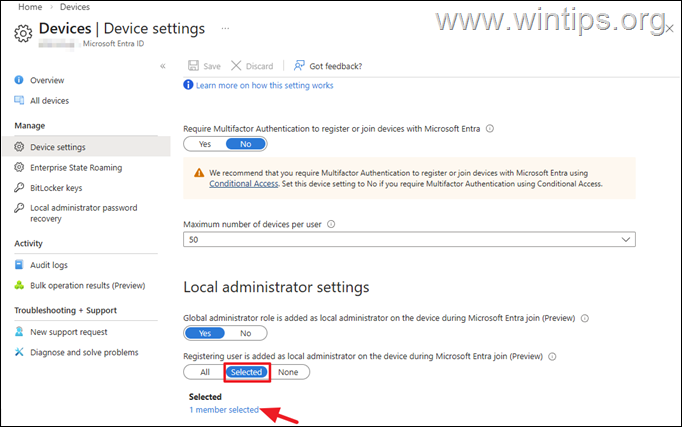Click the Discard X icon
Viewport: 682px width, 427px height.
pyautogui.click(x=236, y=66)
